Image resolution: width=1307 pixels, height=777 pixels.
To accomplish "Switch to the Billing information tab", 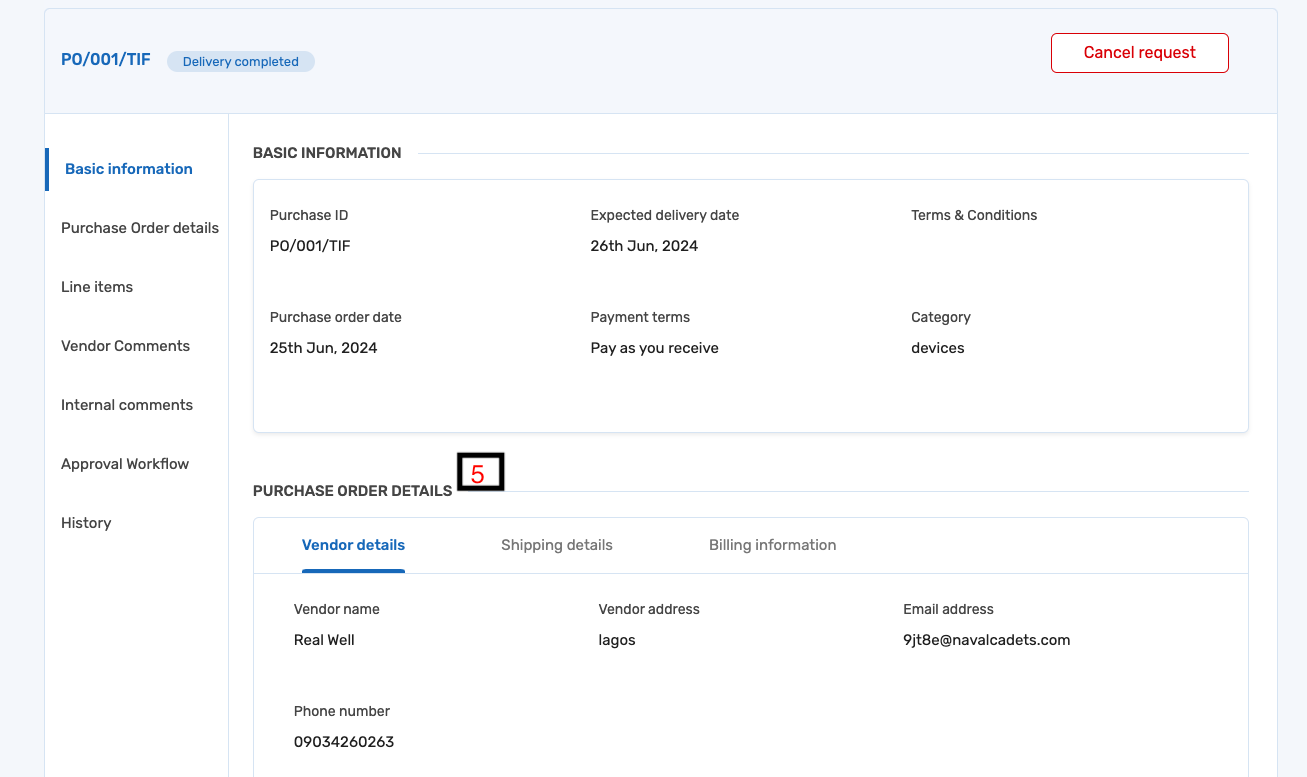I will [772, 545].
